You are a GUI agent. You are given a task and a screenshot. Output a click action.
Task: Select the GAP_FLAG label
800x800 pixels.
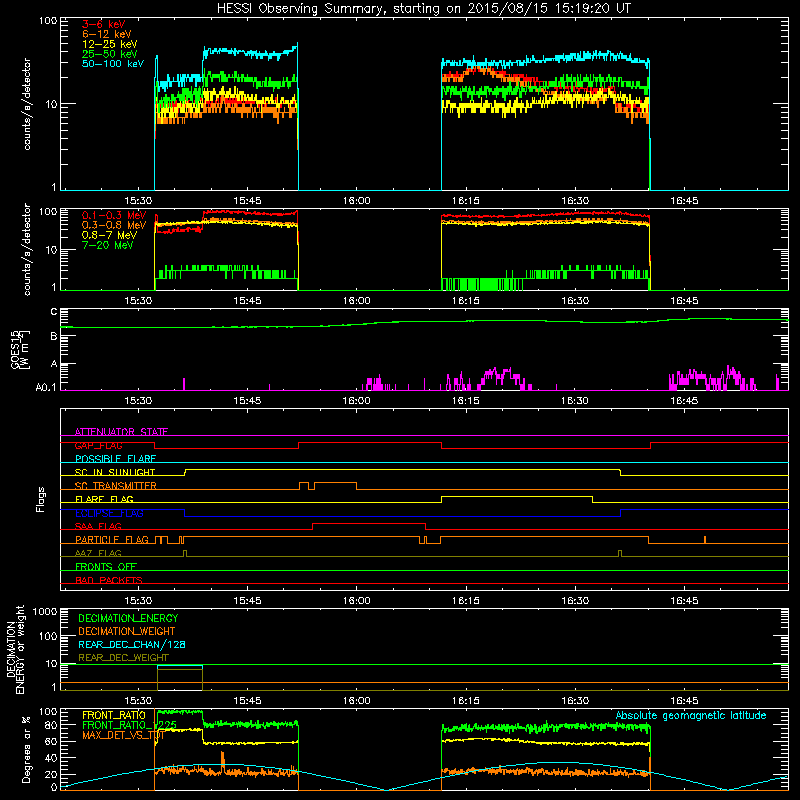point(98,445)
